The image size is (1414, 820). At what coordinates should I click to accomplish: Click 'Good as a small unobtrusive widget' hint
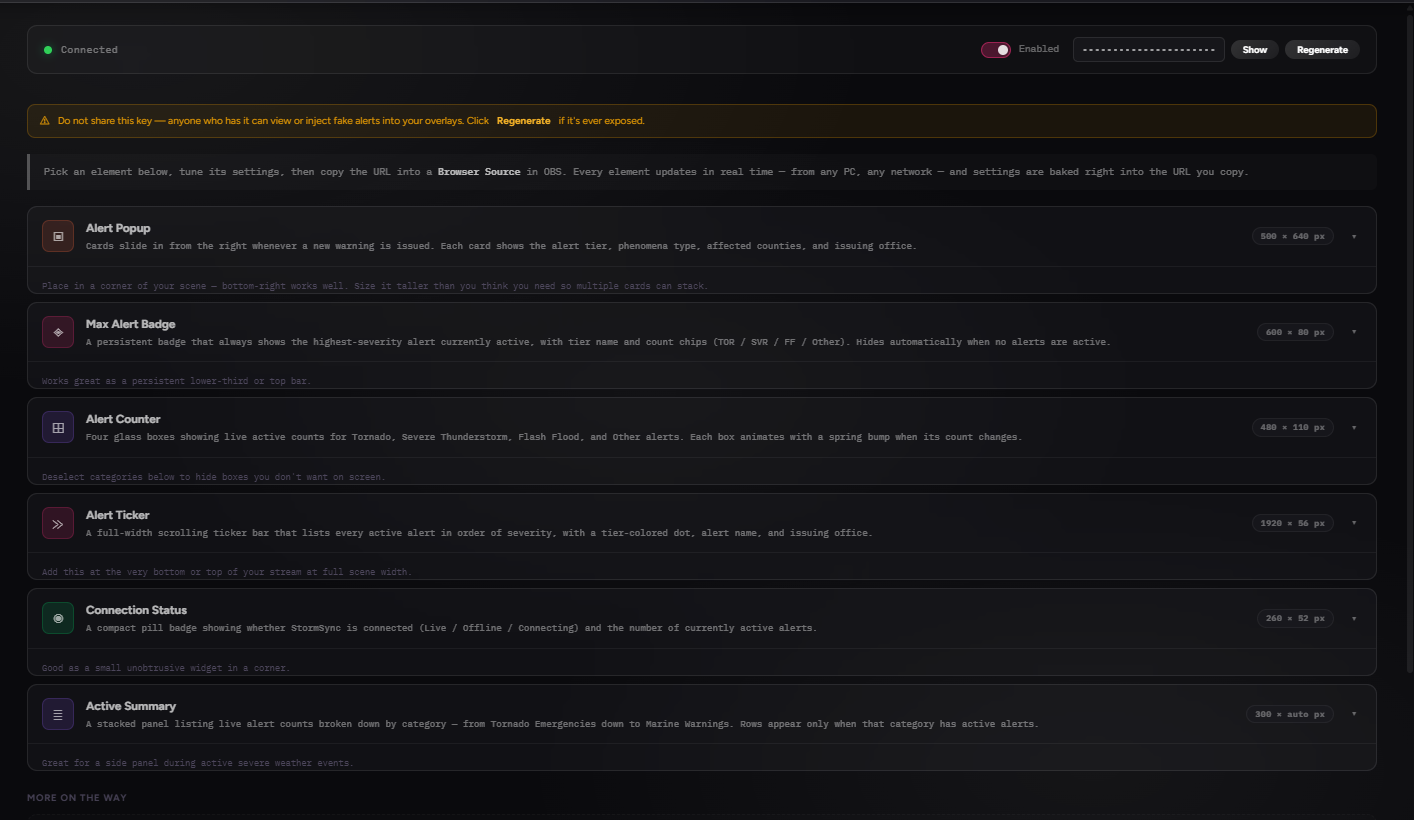pos(166,668)
